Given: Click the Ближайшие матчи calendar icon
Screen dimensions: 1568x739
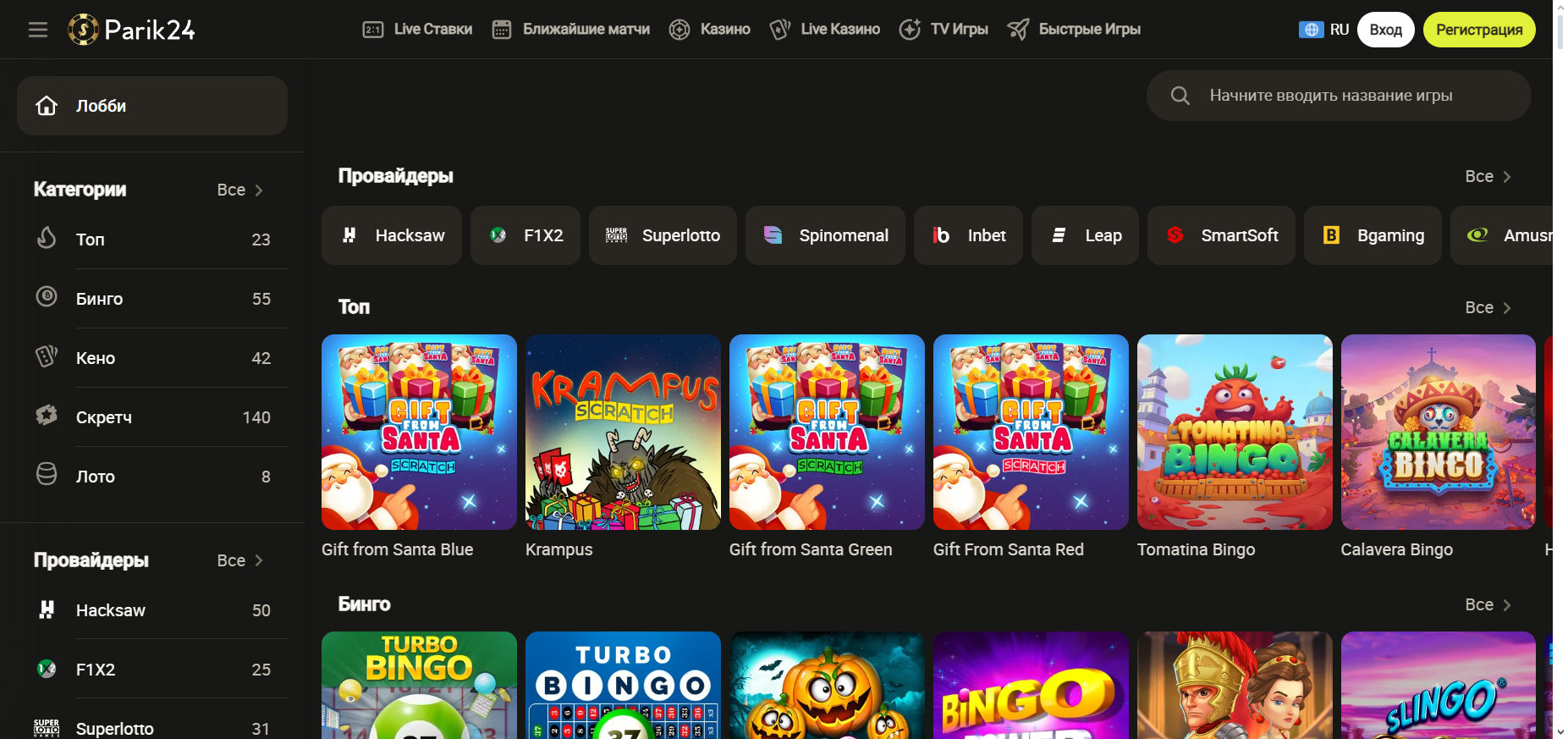Looking at the screenshot, I should point(502,30).
